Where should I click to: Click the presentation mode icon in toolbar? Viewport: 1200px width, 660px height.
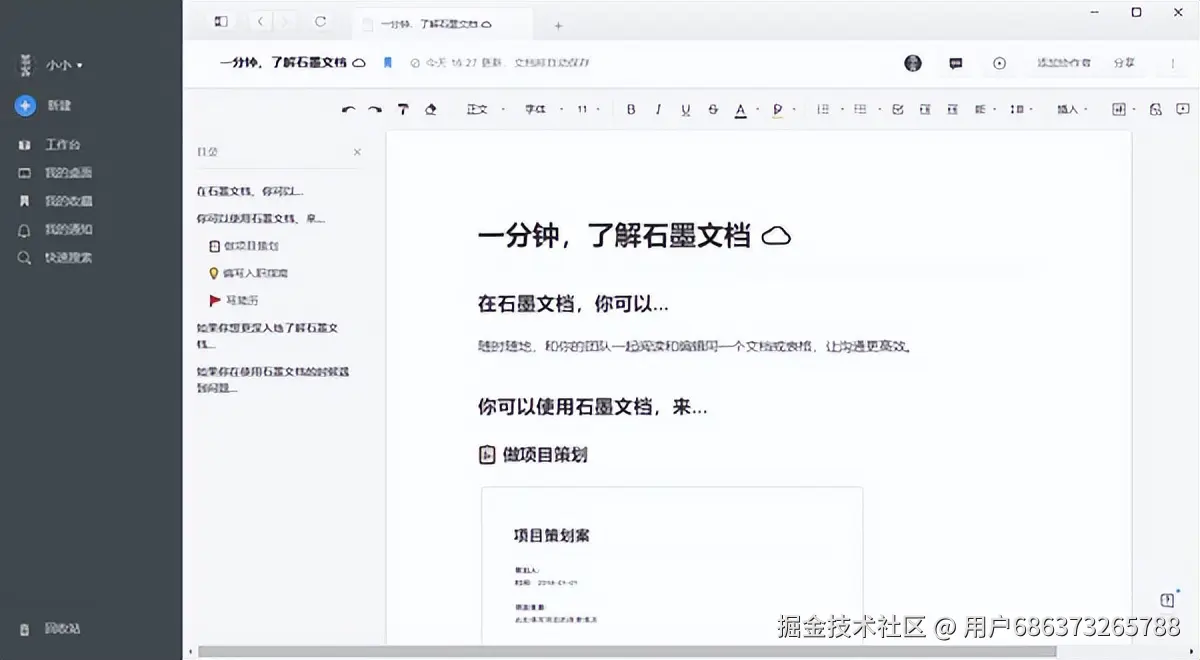[1183, 109]
